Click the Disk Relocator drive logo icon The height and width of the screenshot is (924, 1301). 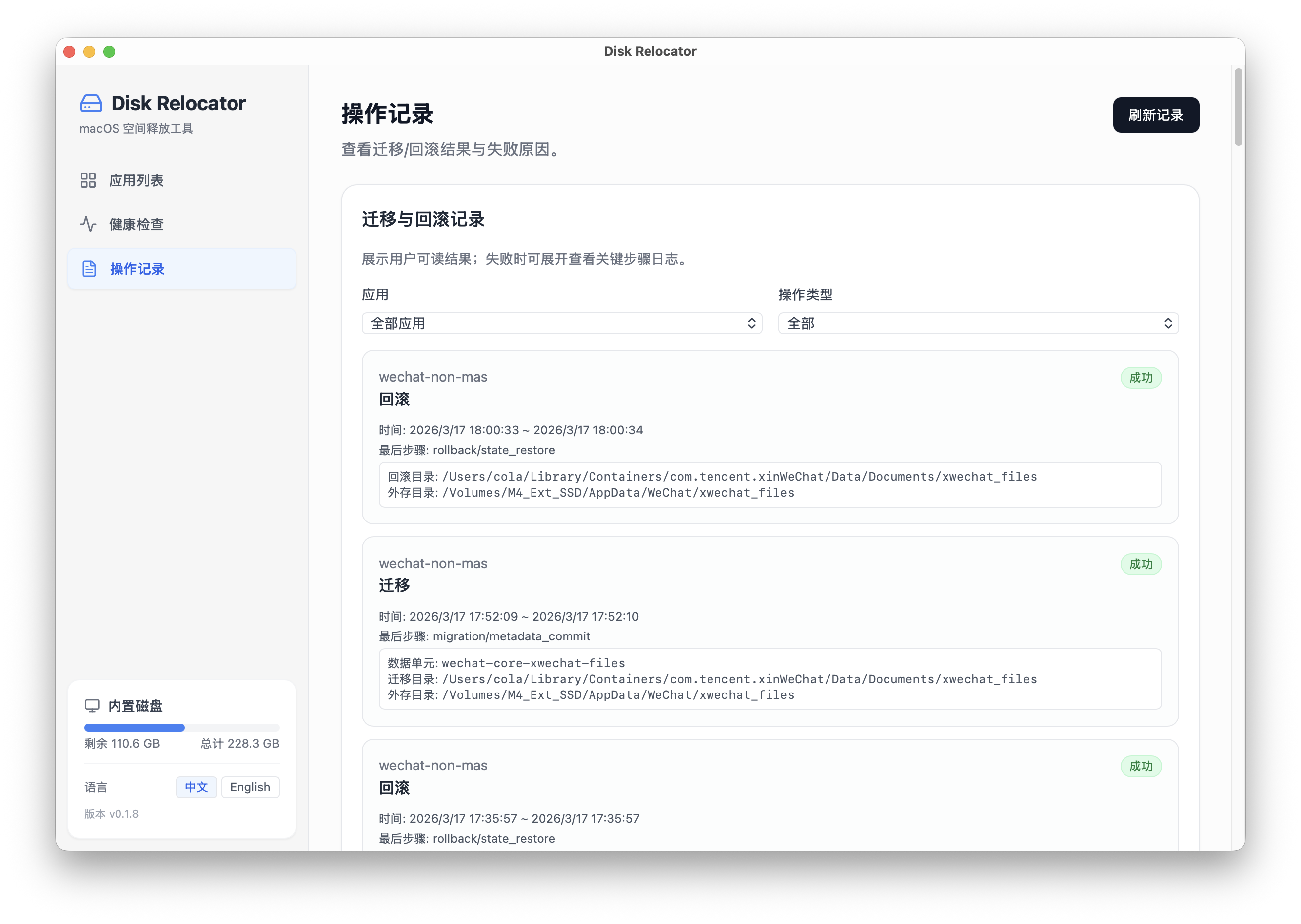click(x=91, y=104)
